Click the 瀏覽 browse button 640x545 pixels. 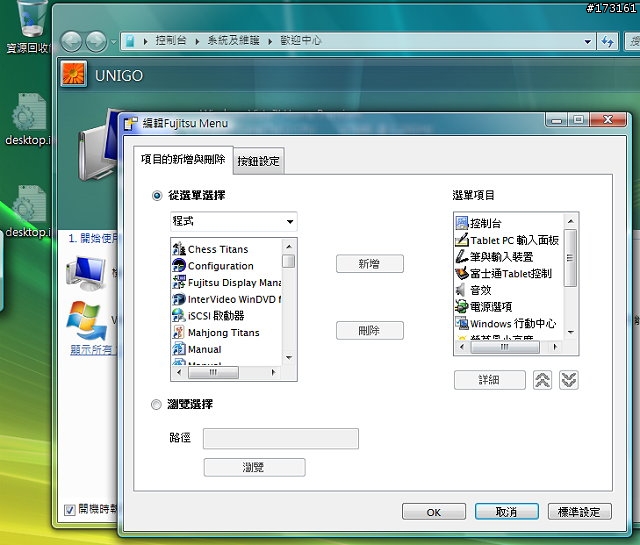(254, 467)
